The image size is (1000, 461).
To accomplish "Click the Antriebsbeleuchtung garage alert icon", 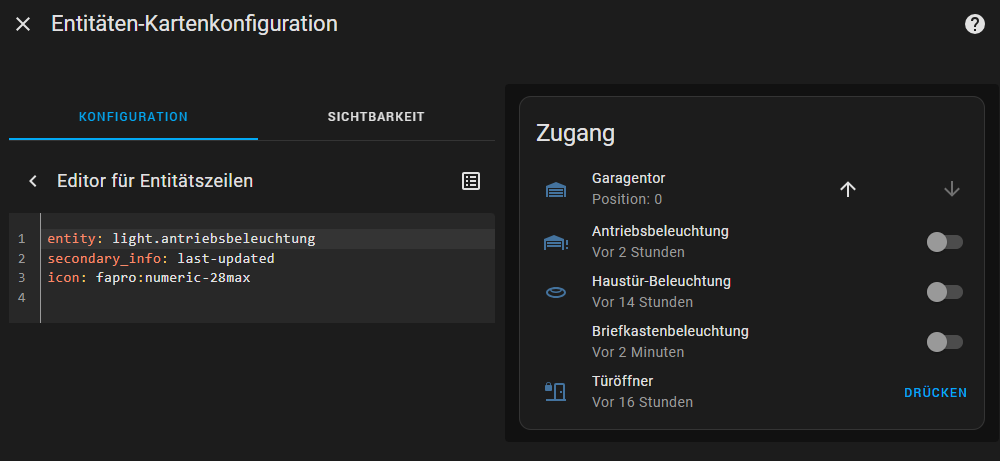I will click(556, 241).
